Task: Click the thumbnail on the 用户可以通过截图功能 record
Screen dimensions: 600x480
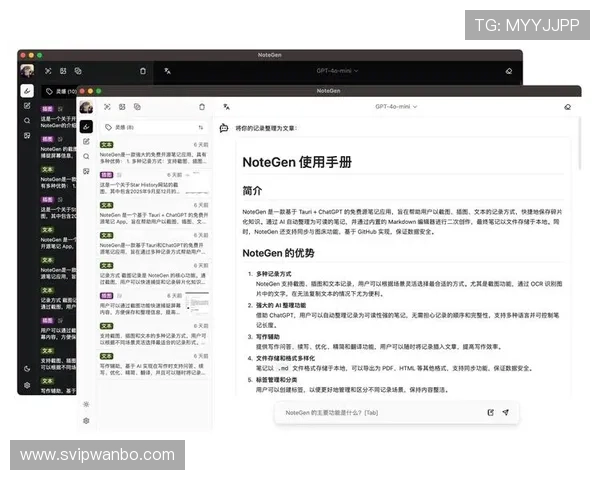Action: (x=197, y=304)
